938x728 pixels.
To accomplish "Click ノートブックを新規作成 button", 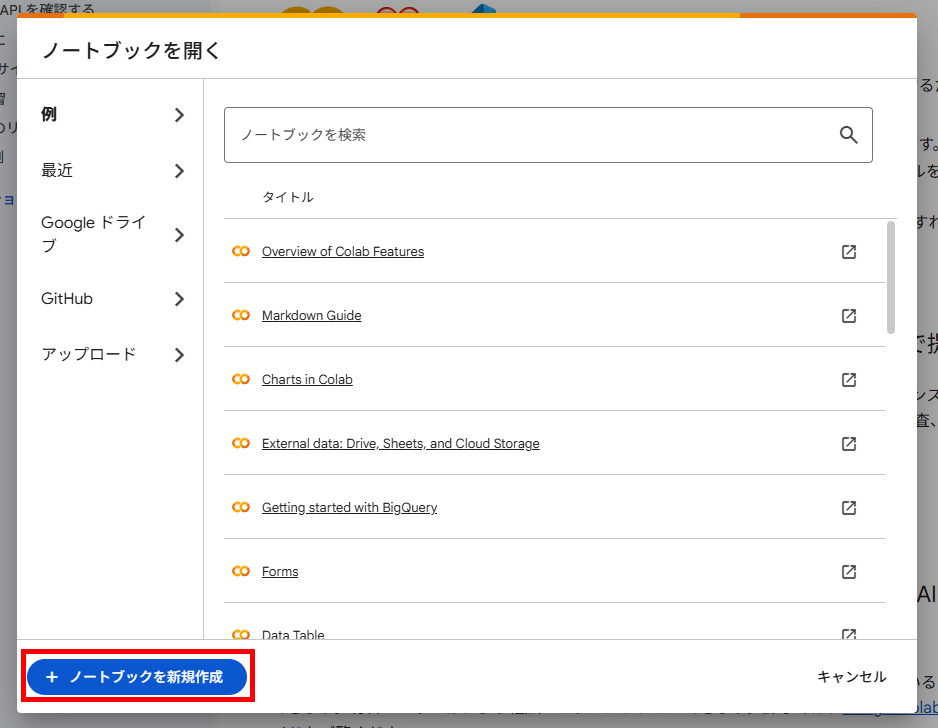I will click(137, 677).
